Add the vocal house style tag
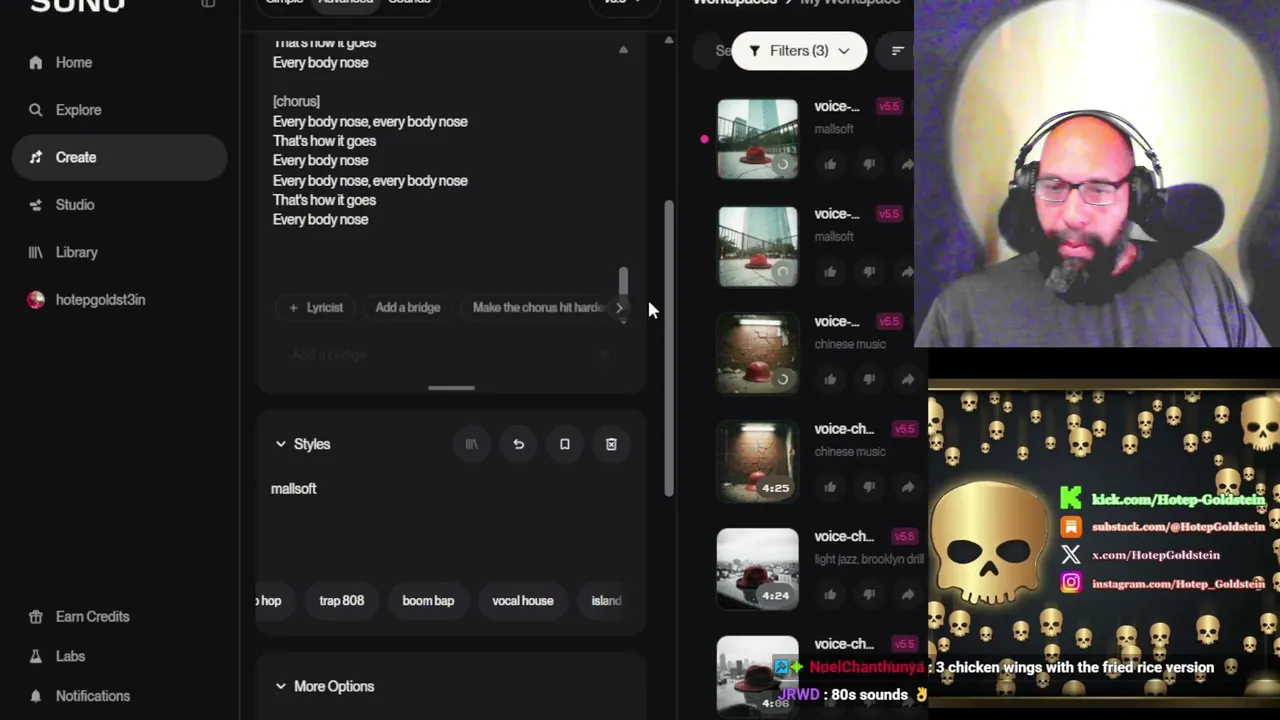Image resolution: width=1280 pixels, height=720 pixels. [x=522, y=601]
